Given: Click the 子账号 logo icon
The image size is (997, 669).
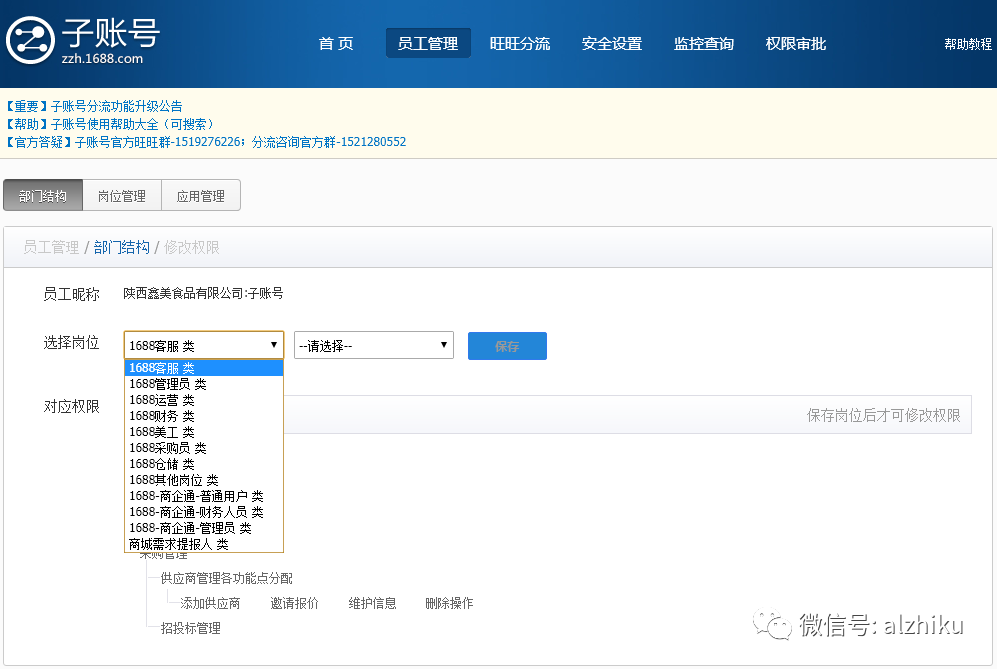Looking at the screenshot, I should coord(30,41).
